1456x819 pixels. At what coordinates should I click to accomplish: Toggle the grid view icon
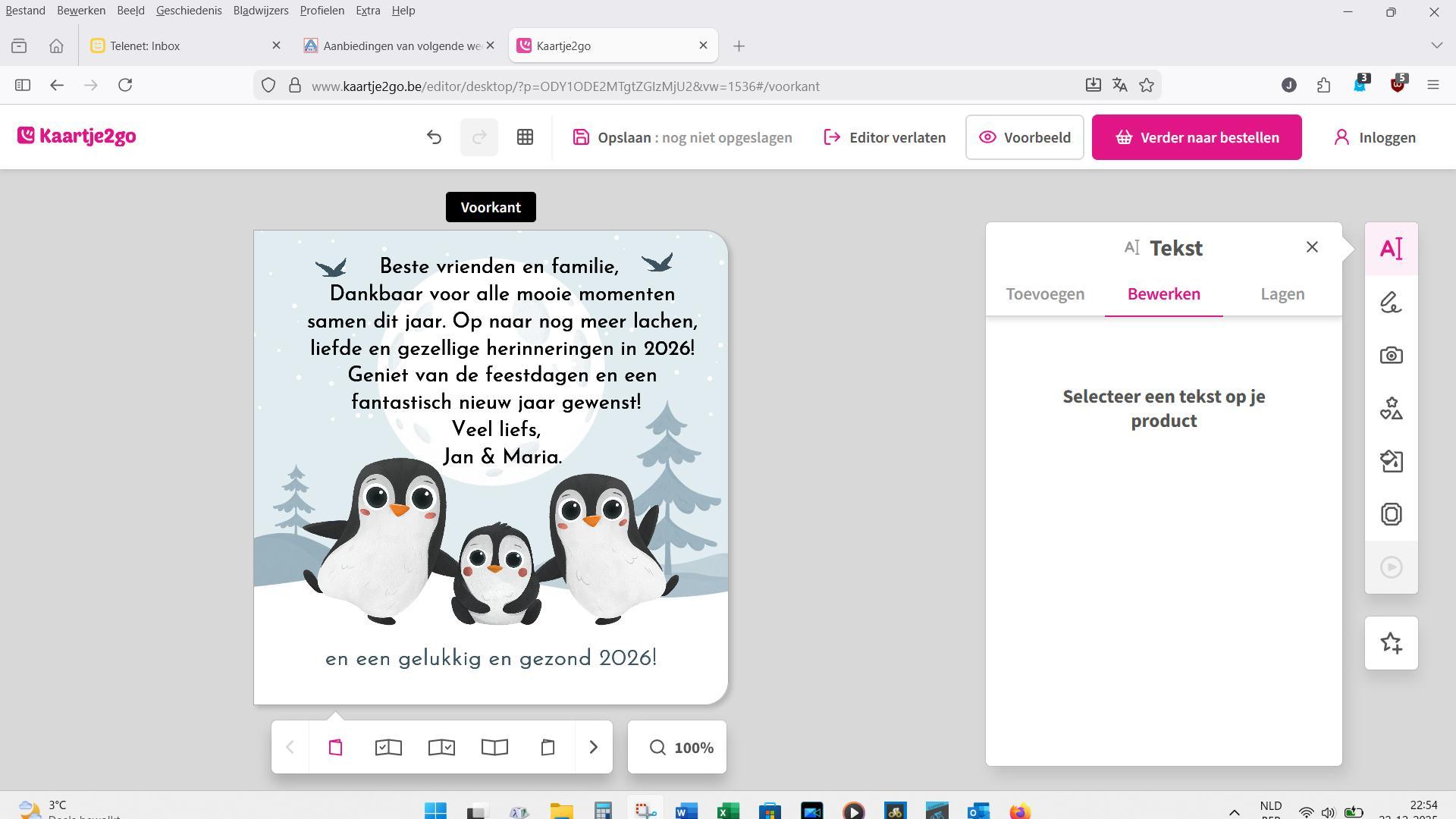pyautogui.click(x=525, y=137)
